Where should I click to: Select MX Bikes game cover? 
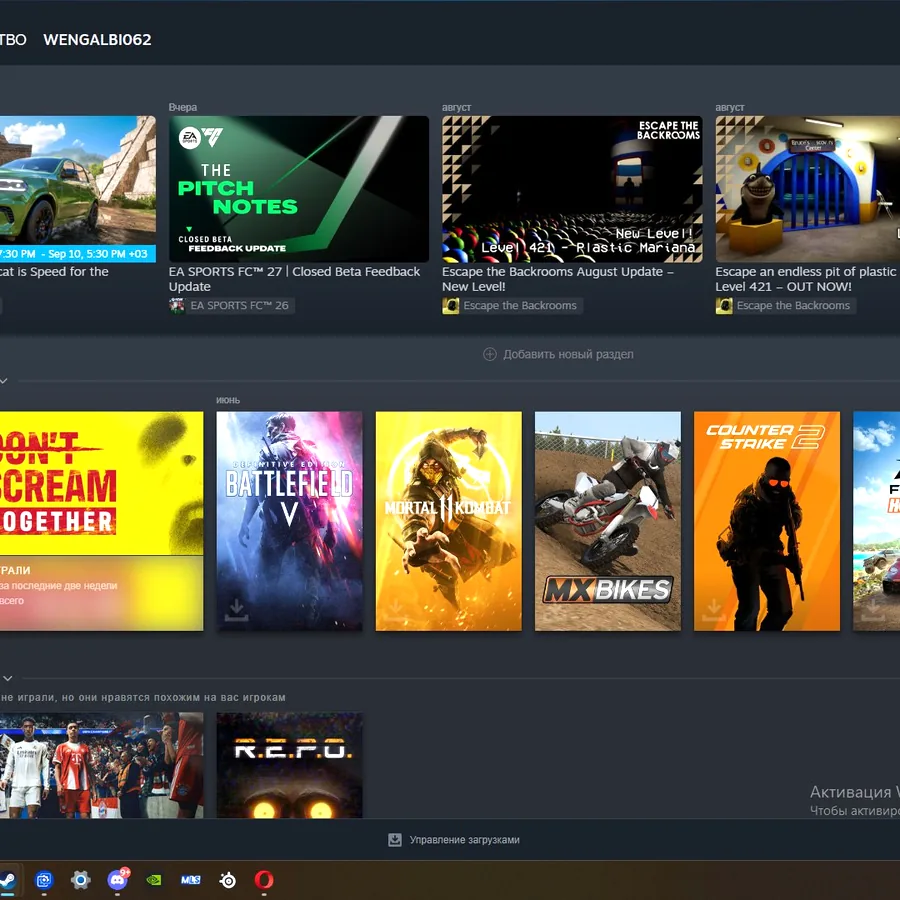click(x=608, y=521)
